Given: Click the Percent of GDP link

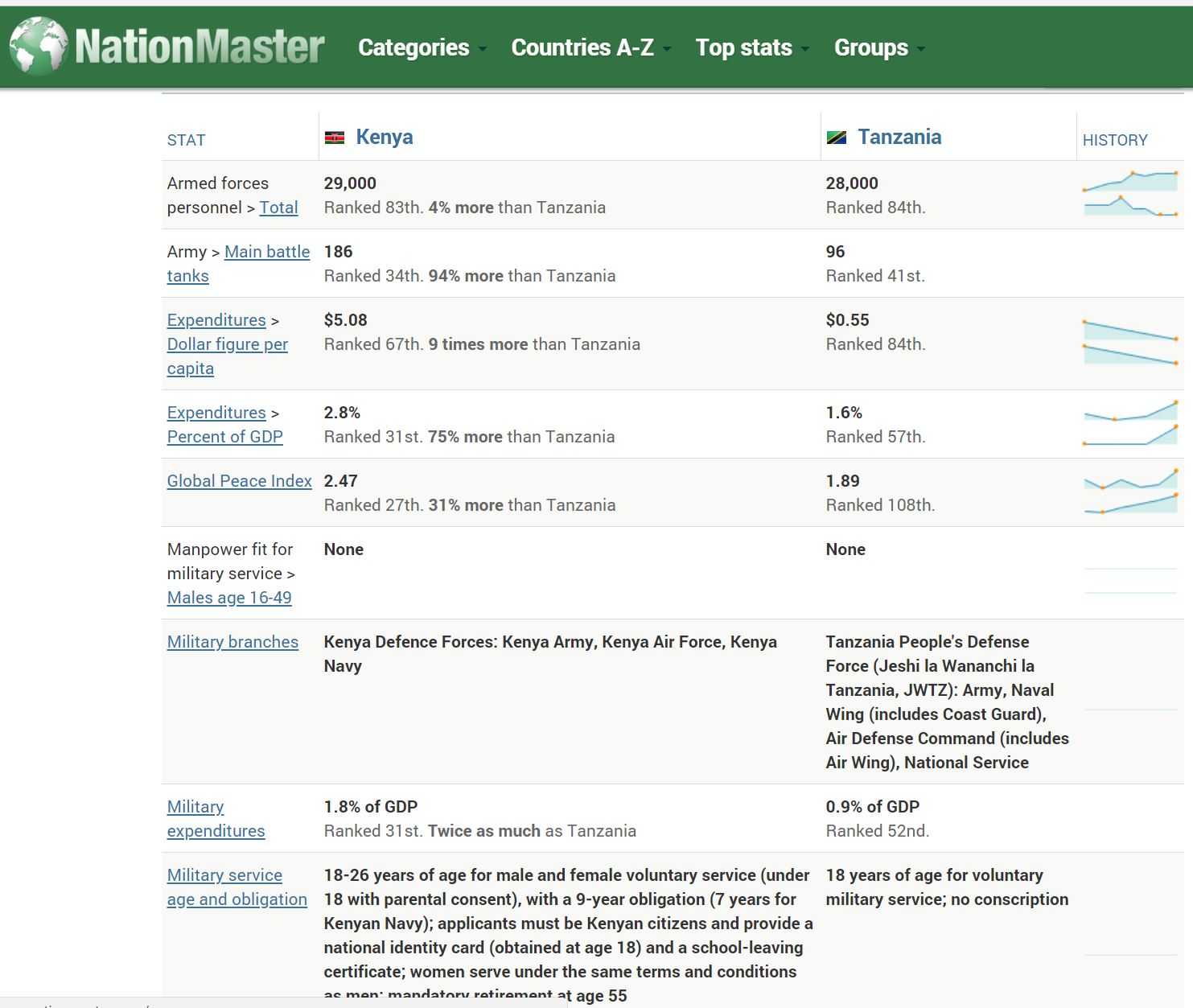Looking at the screenshot, I should 225,437.
